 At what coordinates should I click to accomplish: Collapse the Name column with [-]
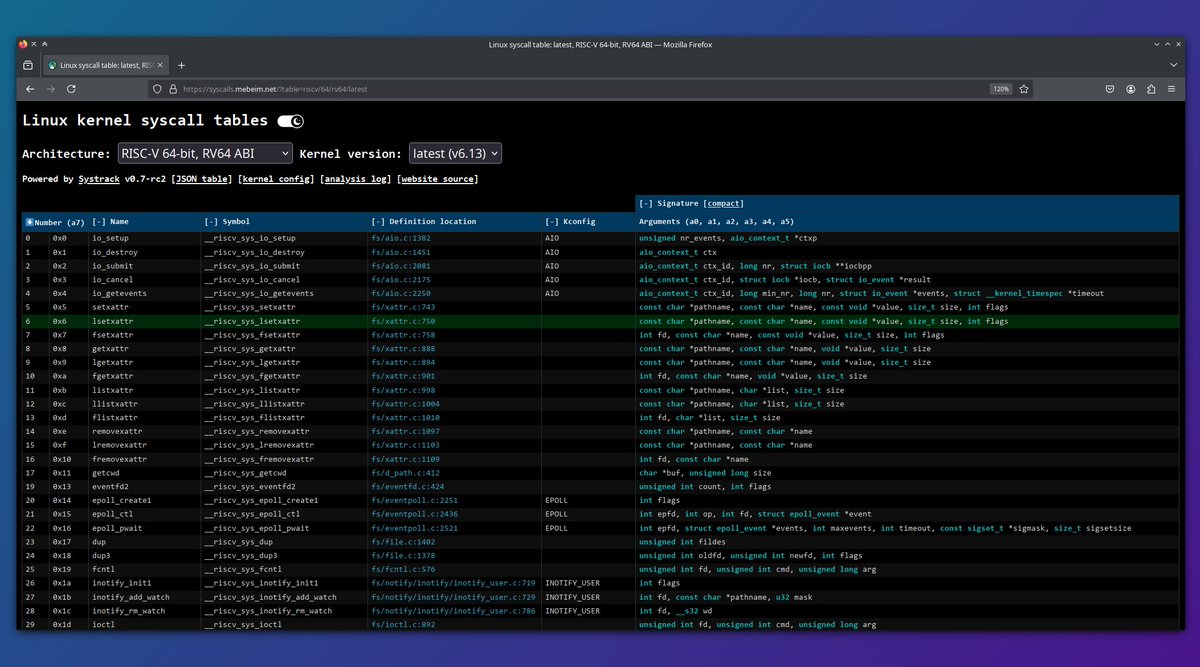[x=99, y=221]
